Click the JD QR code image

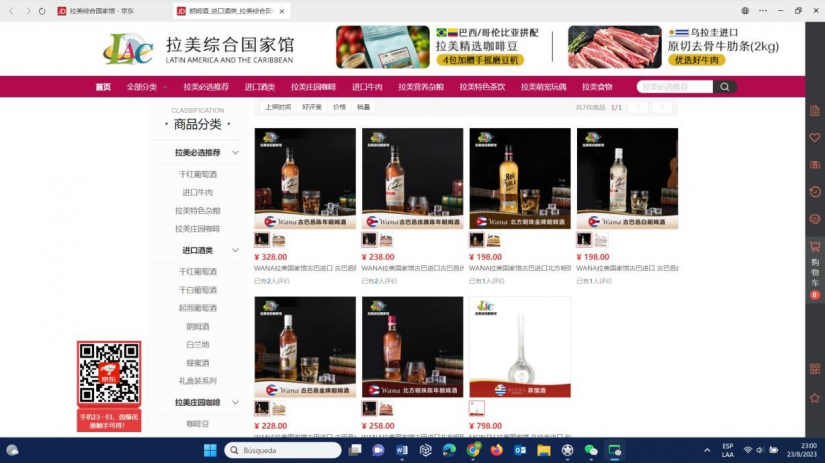coord(109,374)
